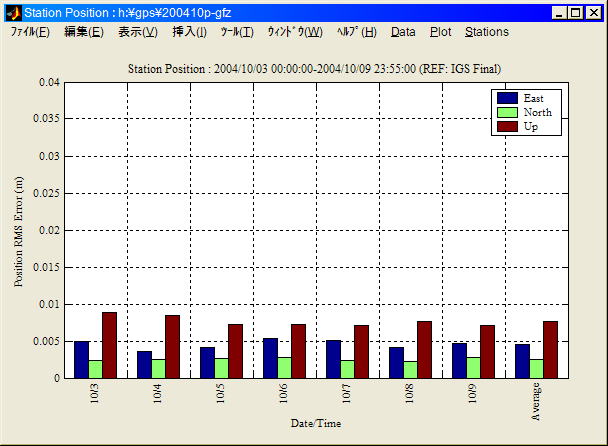Viewport: 608px width, 446px height.
Task: Click the Date/Time x-axis label
Action: [x=316, y=424]
